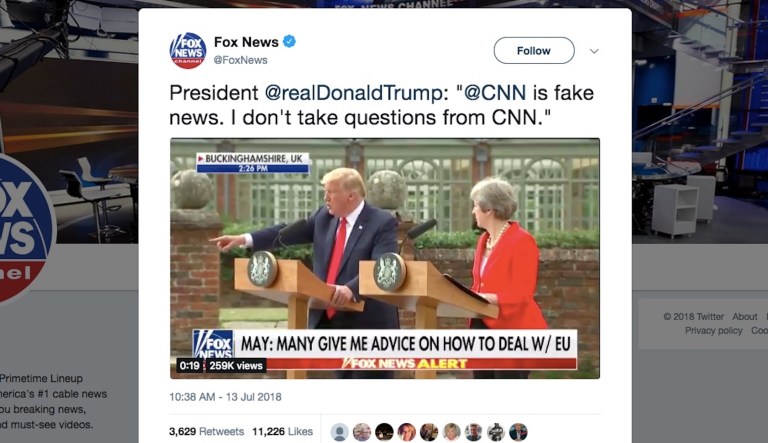Open the @realDonaldTrump mention link

(x=353, y=93)
